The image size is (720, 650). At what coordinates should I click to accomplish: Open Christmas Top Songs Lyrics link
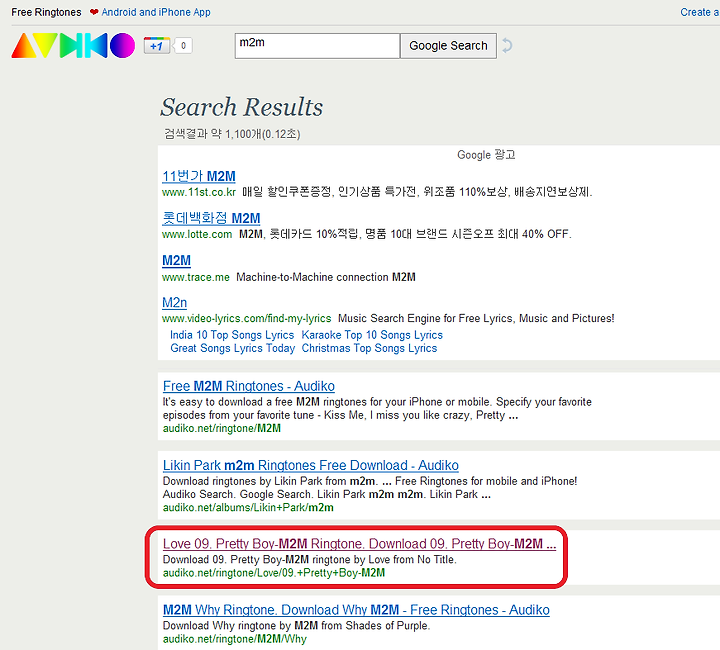[369, 348]
